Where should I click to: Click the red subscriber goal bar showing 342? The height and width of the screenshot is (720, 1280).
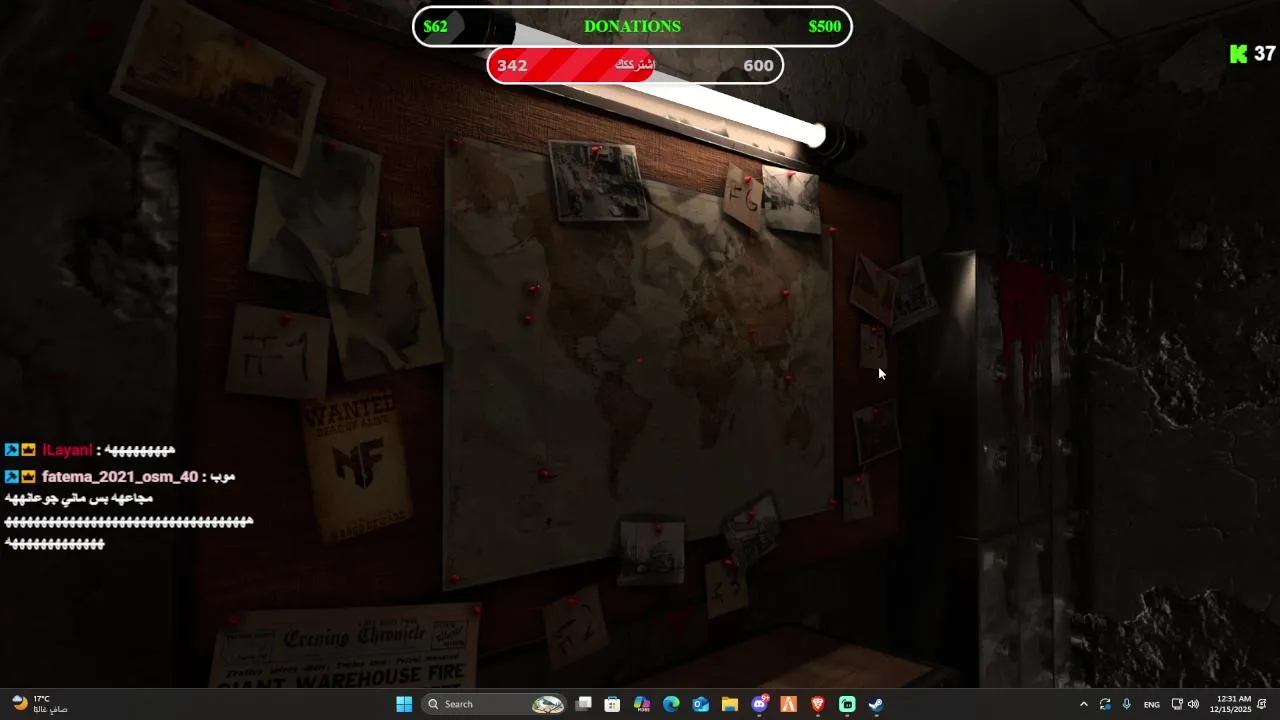[635, 65]
